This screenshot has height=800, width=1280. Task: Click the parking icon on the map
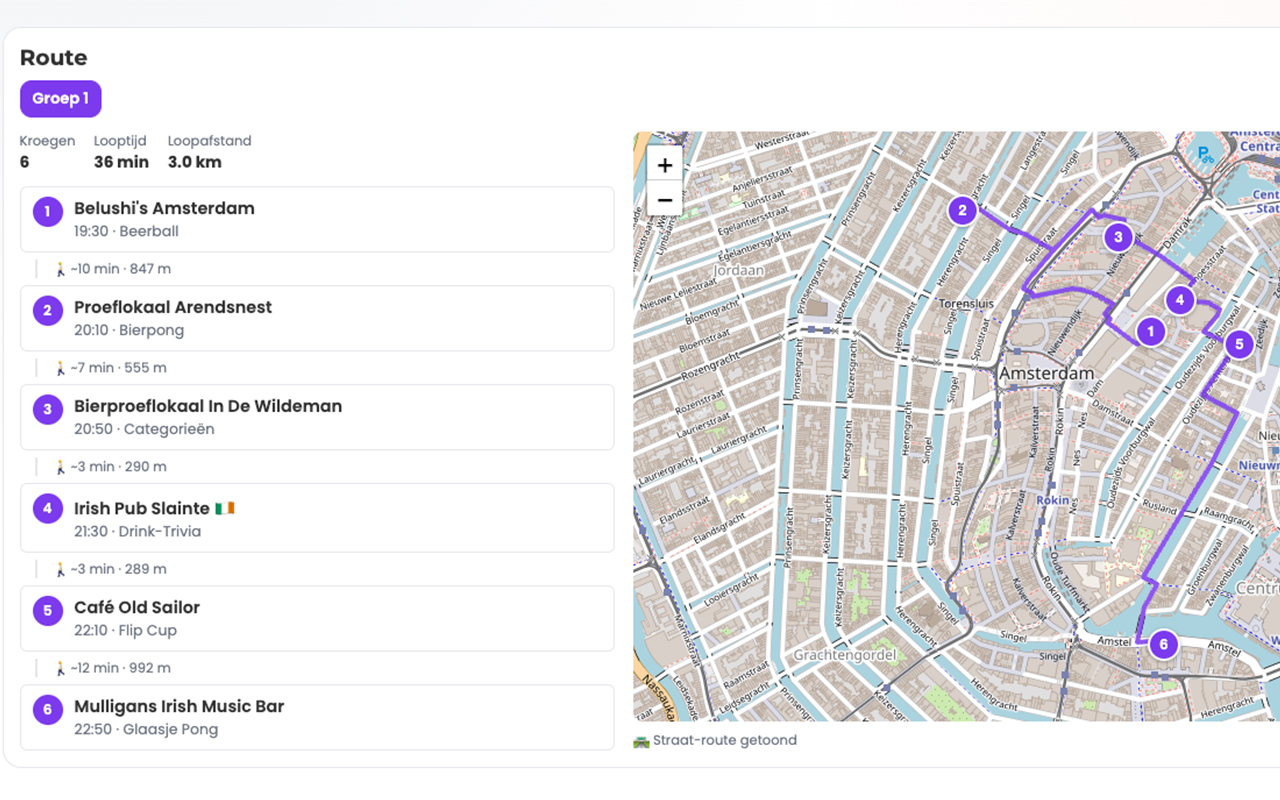click(1206, 156)
